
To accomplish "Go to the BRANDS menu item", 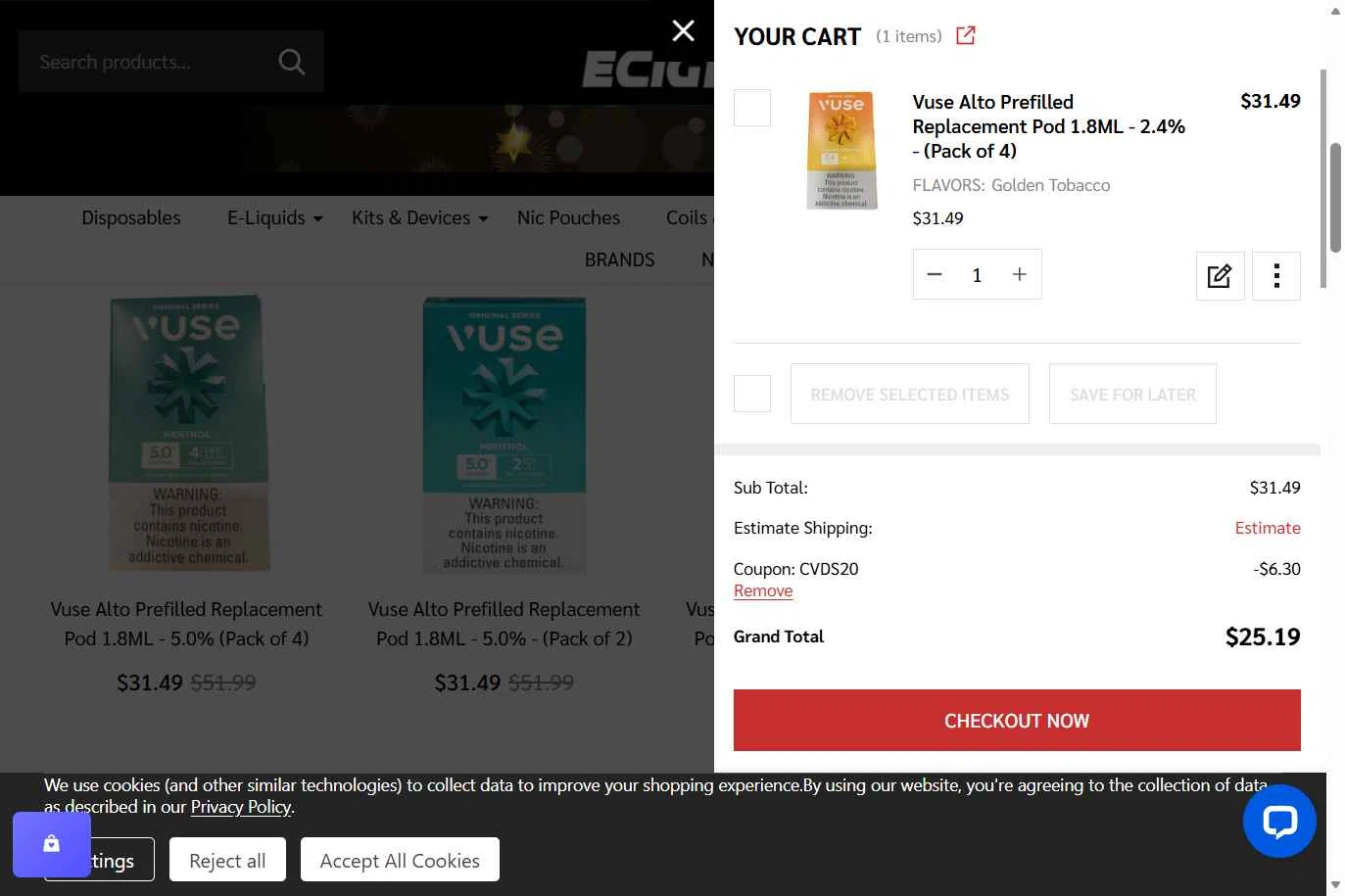I will click(x=619, y=259).
